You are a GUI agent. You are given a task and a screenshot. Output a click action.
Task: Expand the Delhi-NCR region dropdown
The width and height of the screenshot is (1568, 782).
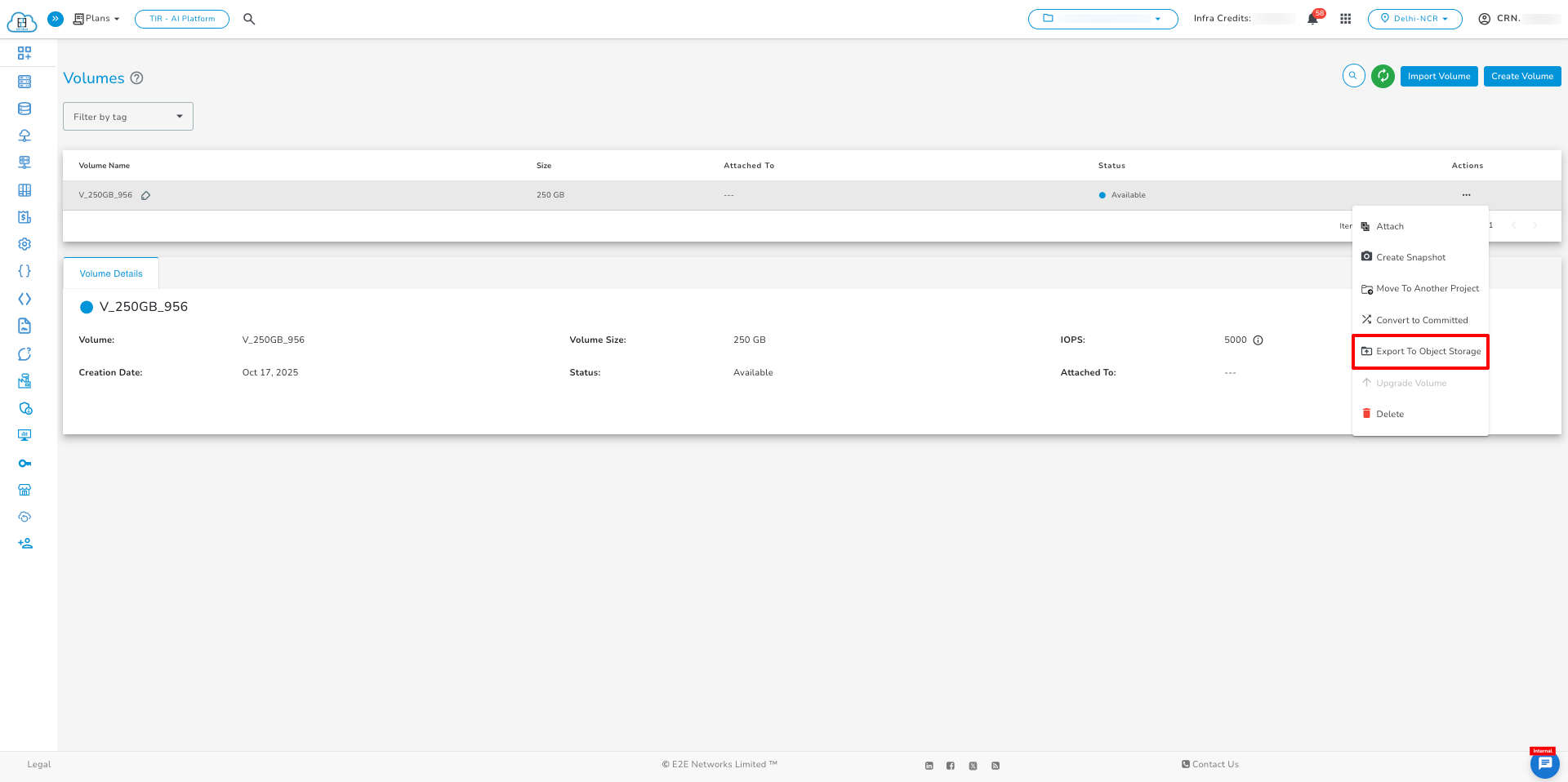[x=1414, y=19]
